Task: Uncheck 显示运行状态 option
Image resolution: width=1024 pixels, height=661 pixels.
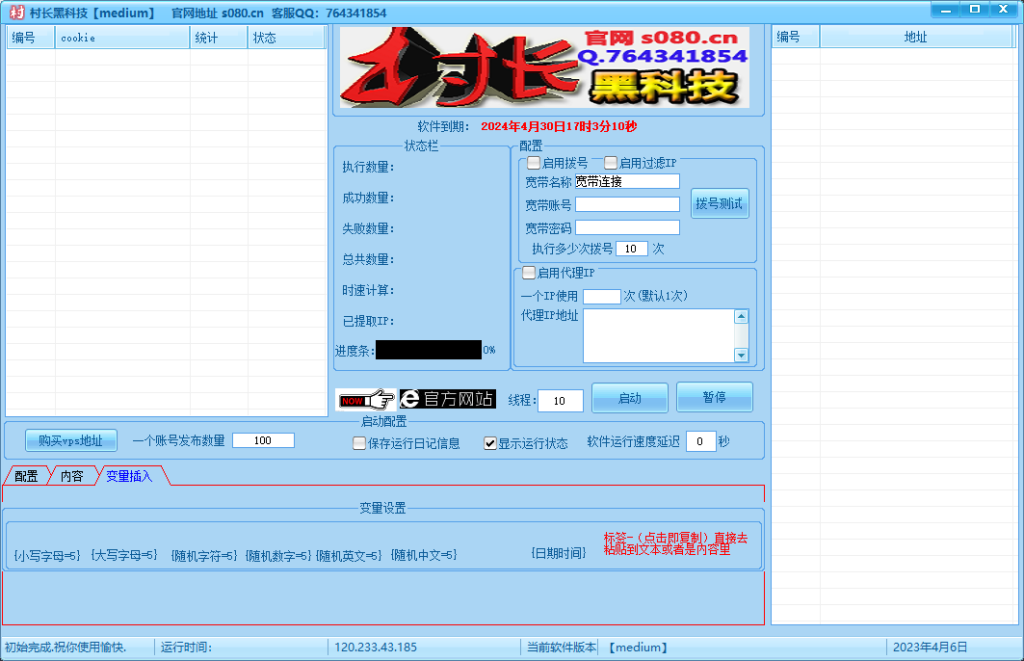Action: (x=491, y=443)
